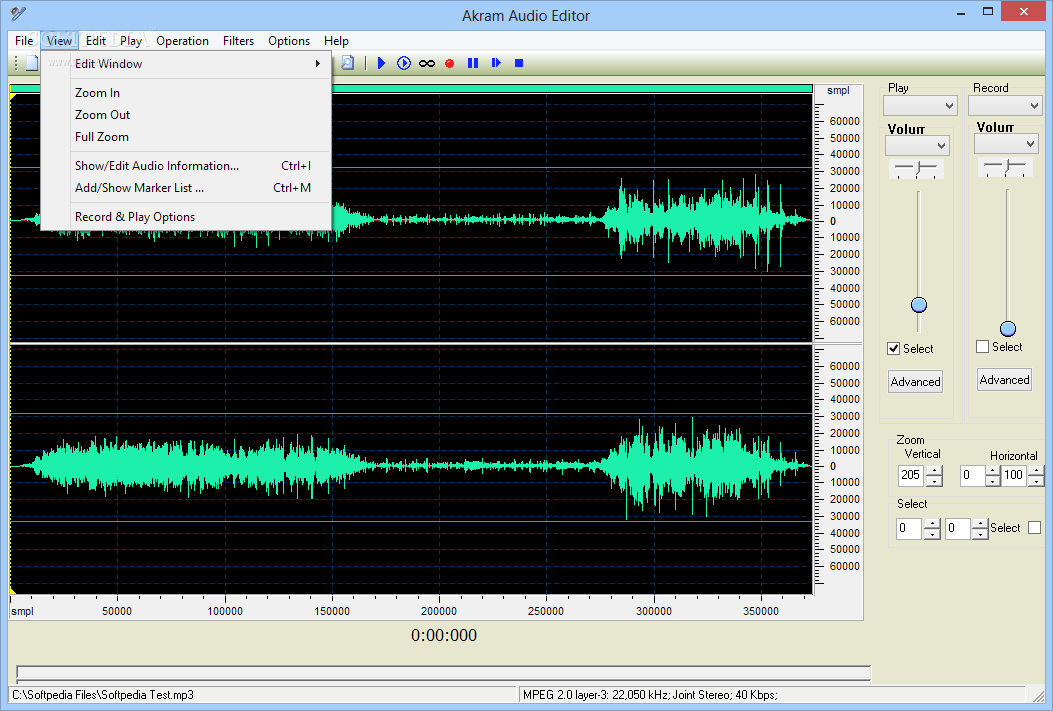Click the blue Stop square icon

click(x=518, y=63)
